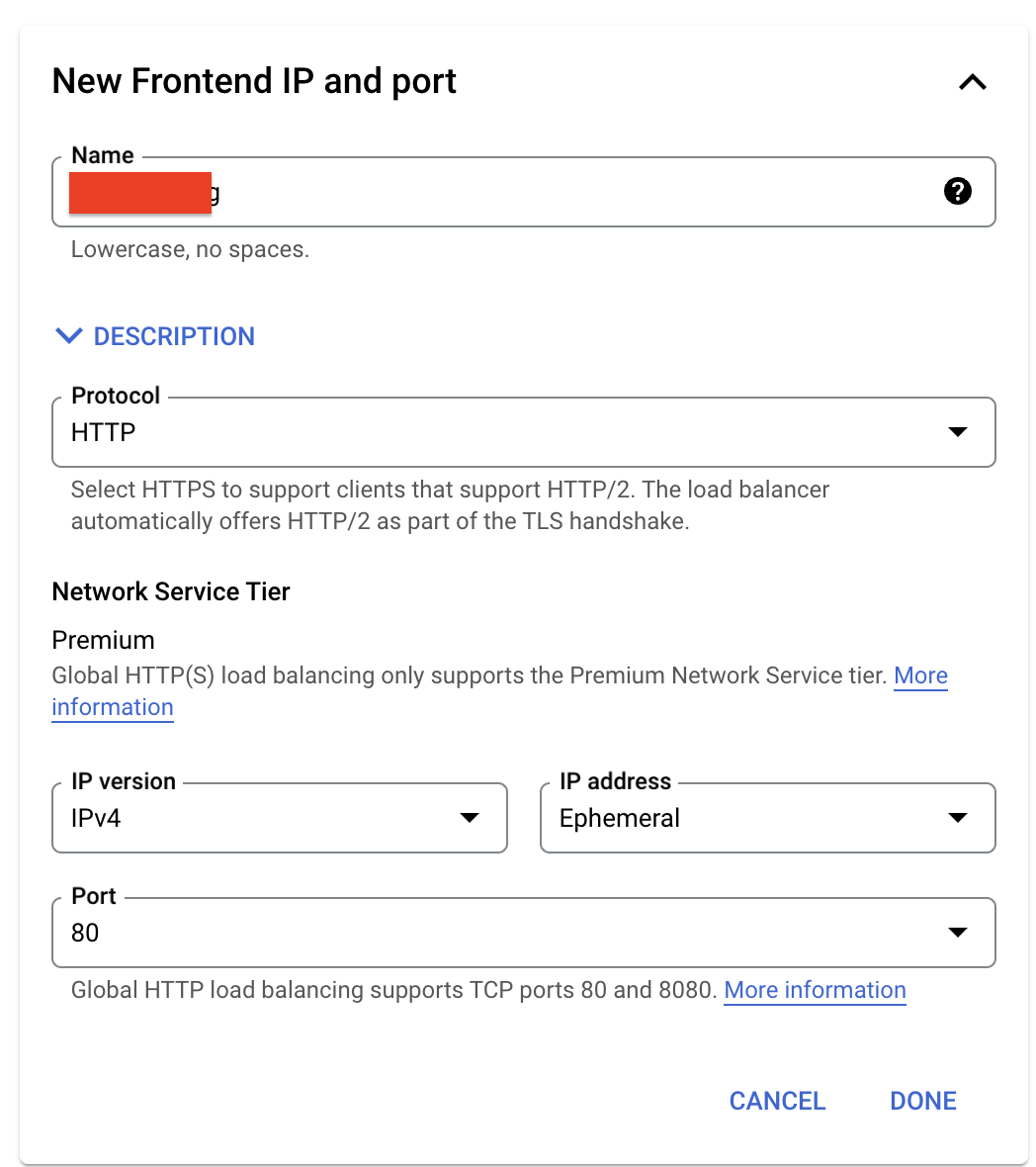The height and width of the screenshot is (1167, 1036).
Task: Click the IP version field's dropdown arrow
Action: (470, 818)
